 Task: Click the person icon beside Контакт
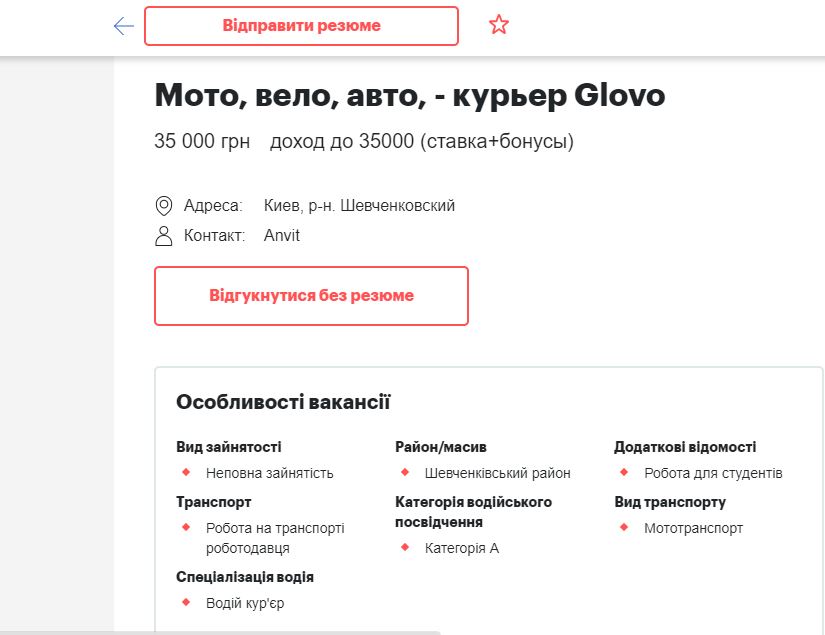coord(163,234)
